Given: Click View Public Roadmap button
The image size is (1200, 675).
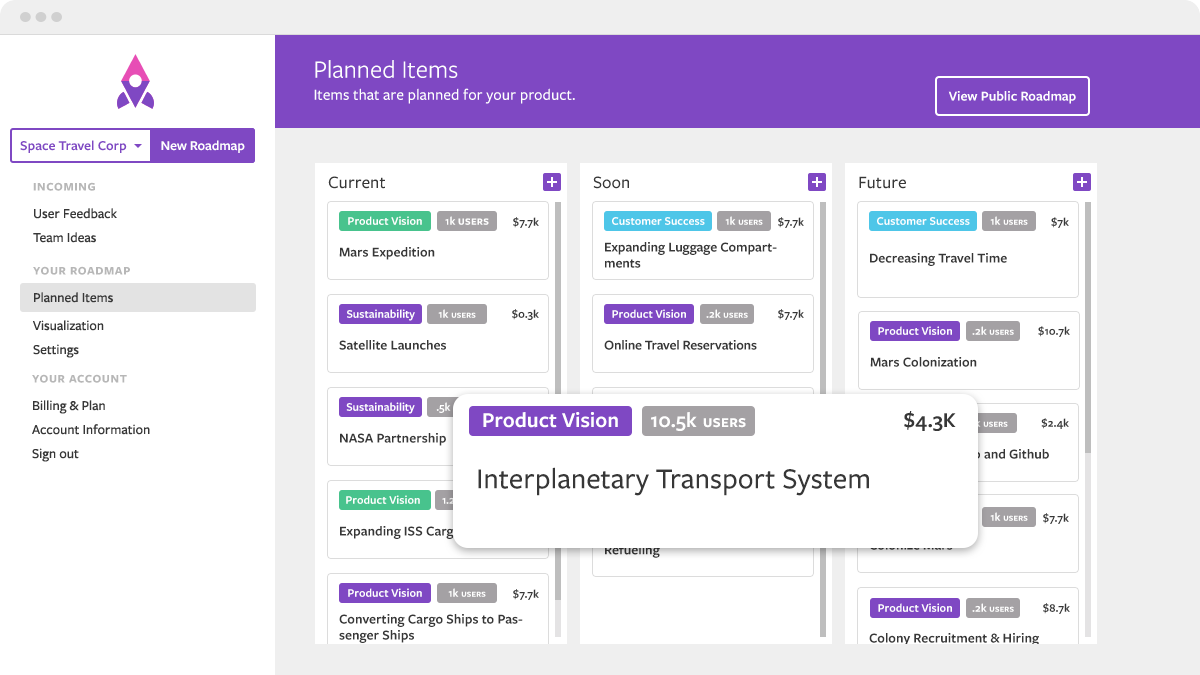Looking at the screenshot, I should pos(1012,96).
